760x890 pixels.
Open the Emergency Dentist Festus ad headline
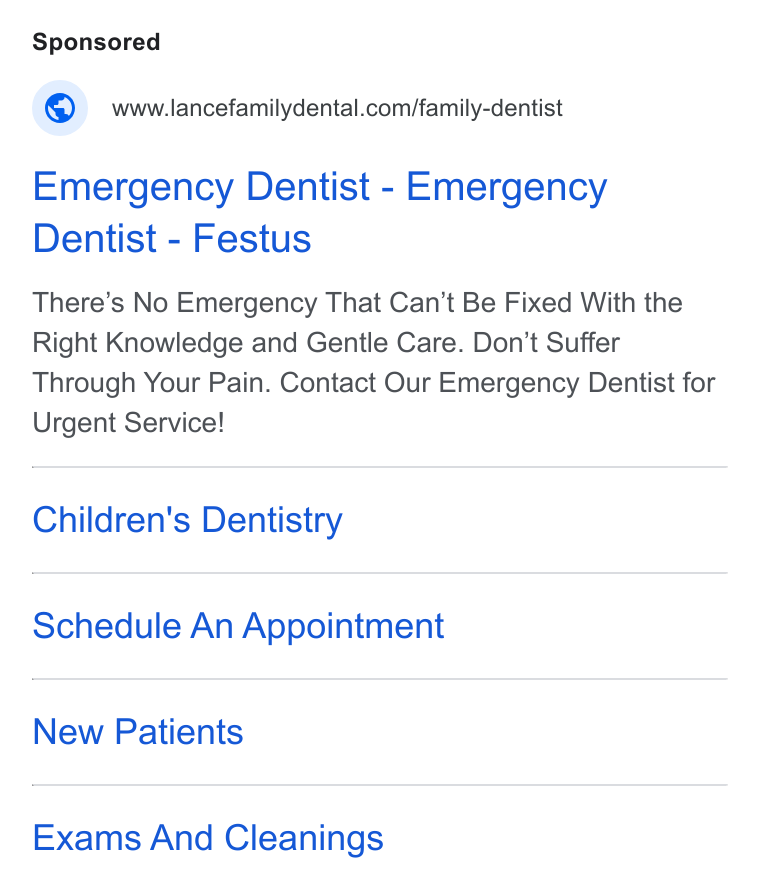(320, 212)
